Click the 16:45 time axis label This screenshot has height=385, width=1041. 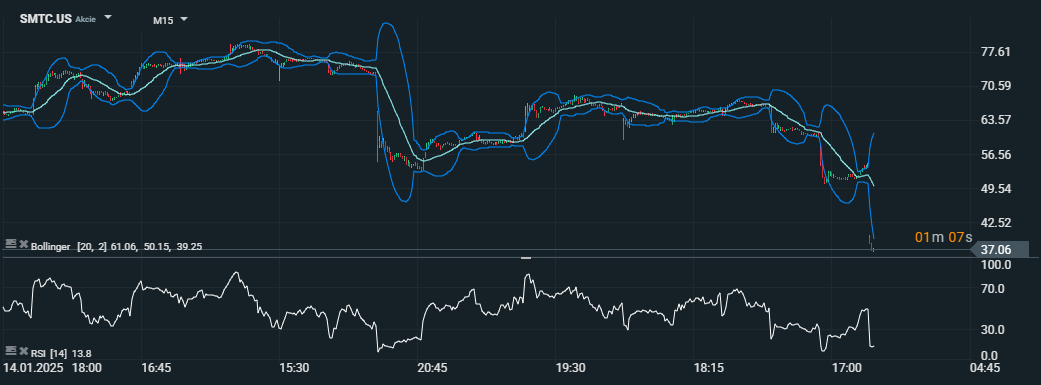tap(157, 368)
